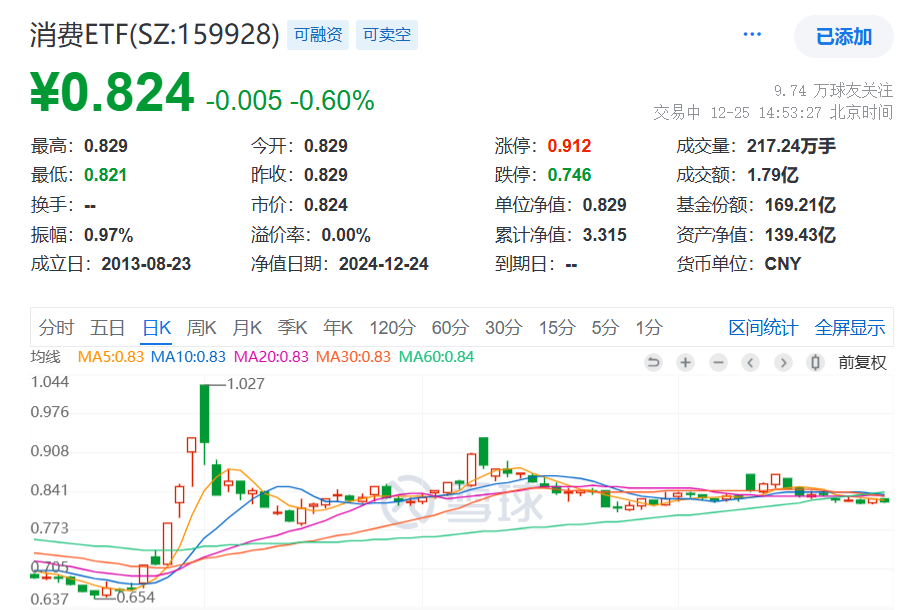Click the candlestick chart style icon
Image resolution: width=924 pixels, height=610 pixels.
pos(815,362)
